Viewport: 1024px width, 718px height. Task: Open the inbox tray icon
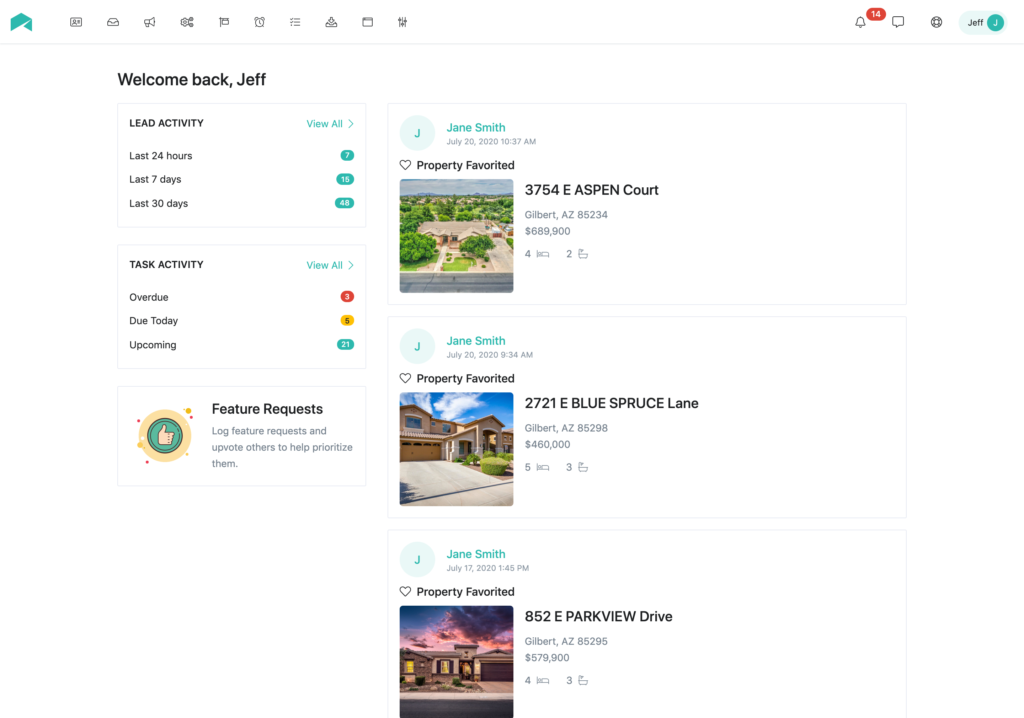[x=113, y=22]
